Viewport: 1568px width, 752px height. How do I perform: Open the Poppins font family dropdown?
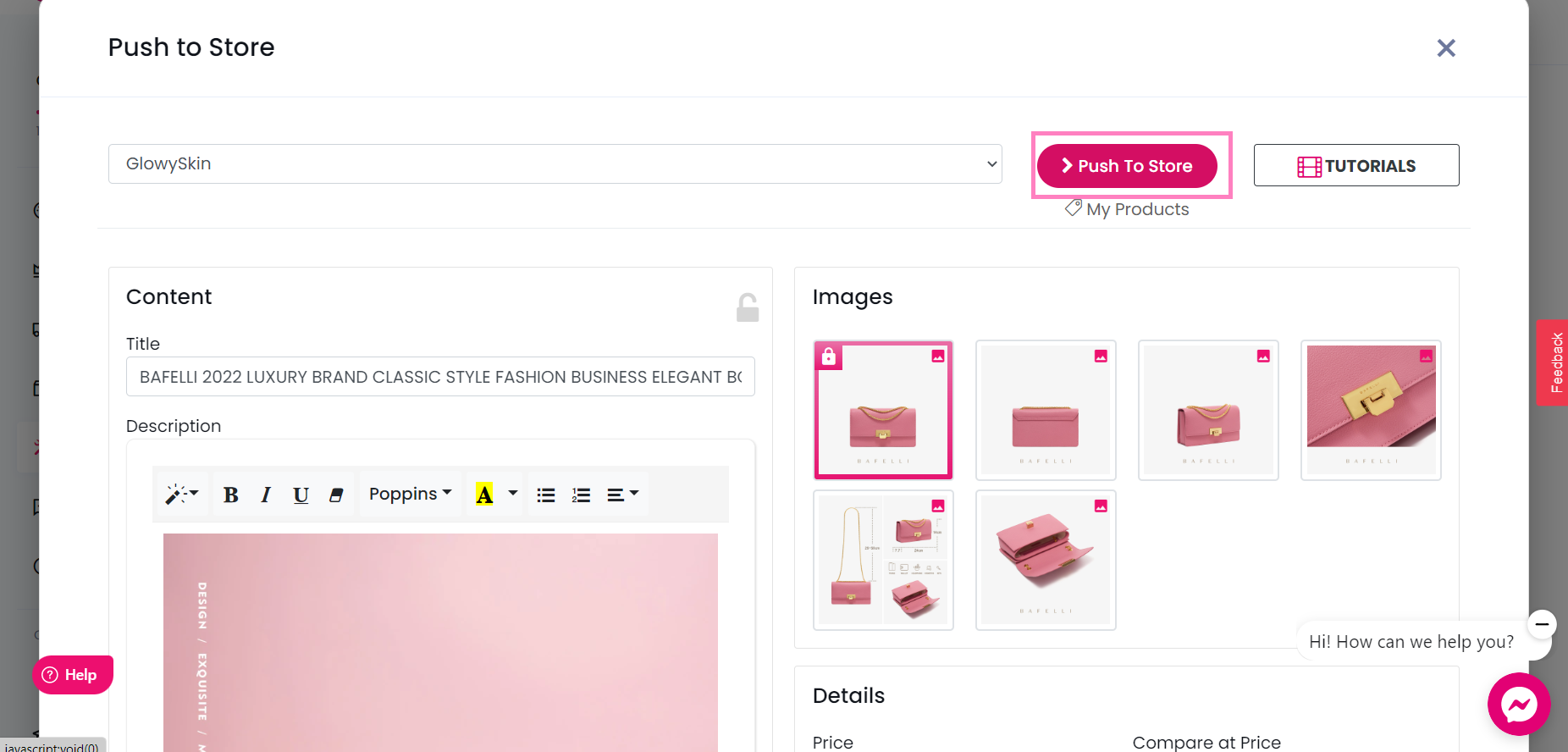[411, 494]
